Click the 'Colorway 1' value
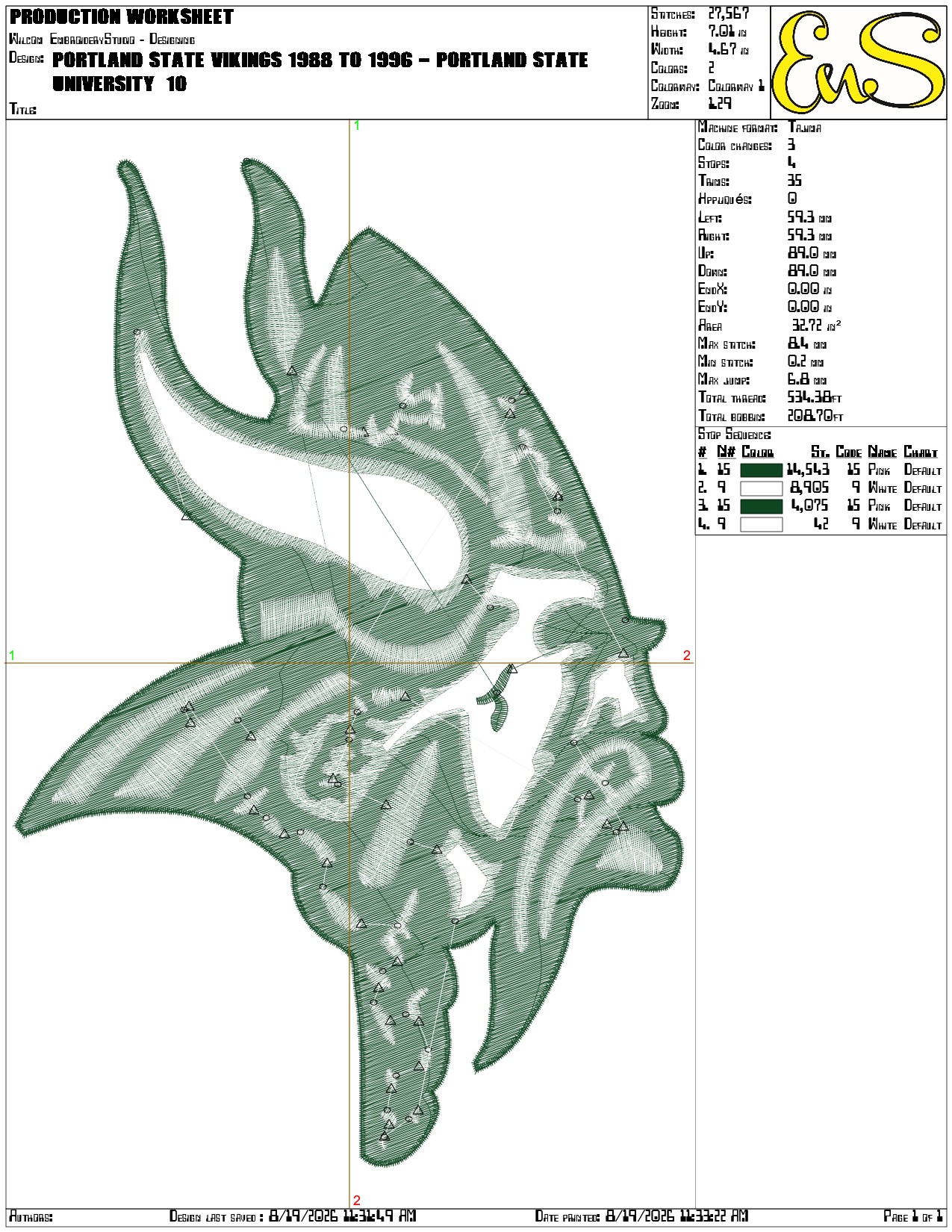 tap(736, 86)
